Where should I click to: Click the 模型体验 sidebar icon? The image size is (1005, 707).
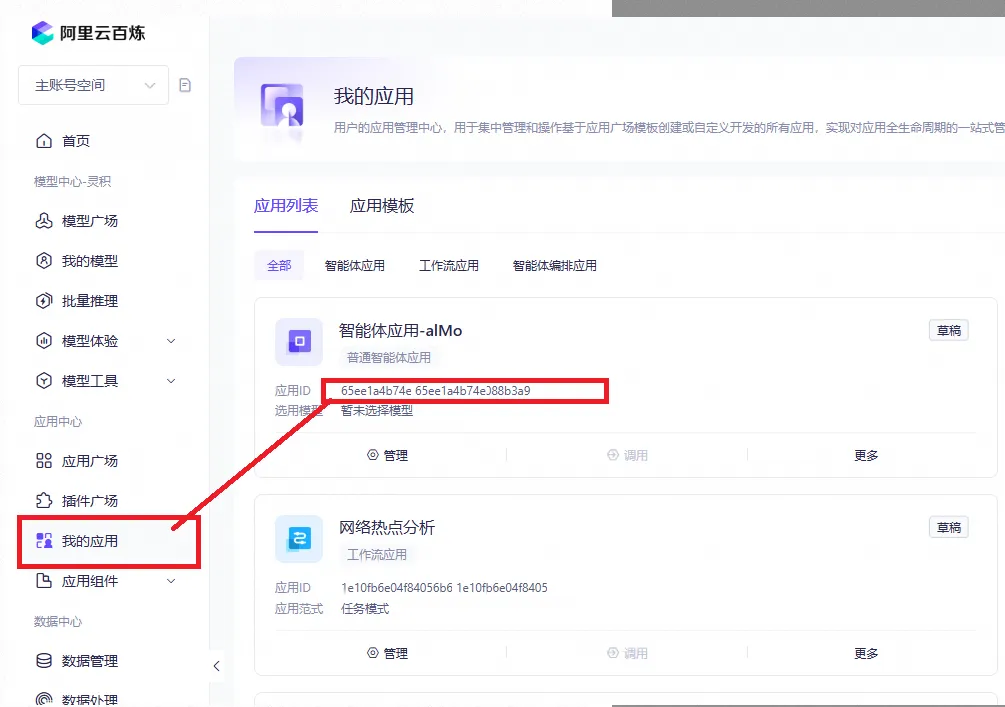44,341
